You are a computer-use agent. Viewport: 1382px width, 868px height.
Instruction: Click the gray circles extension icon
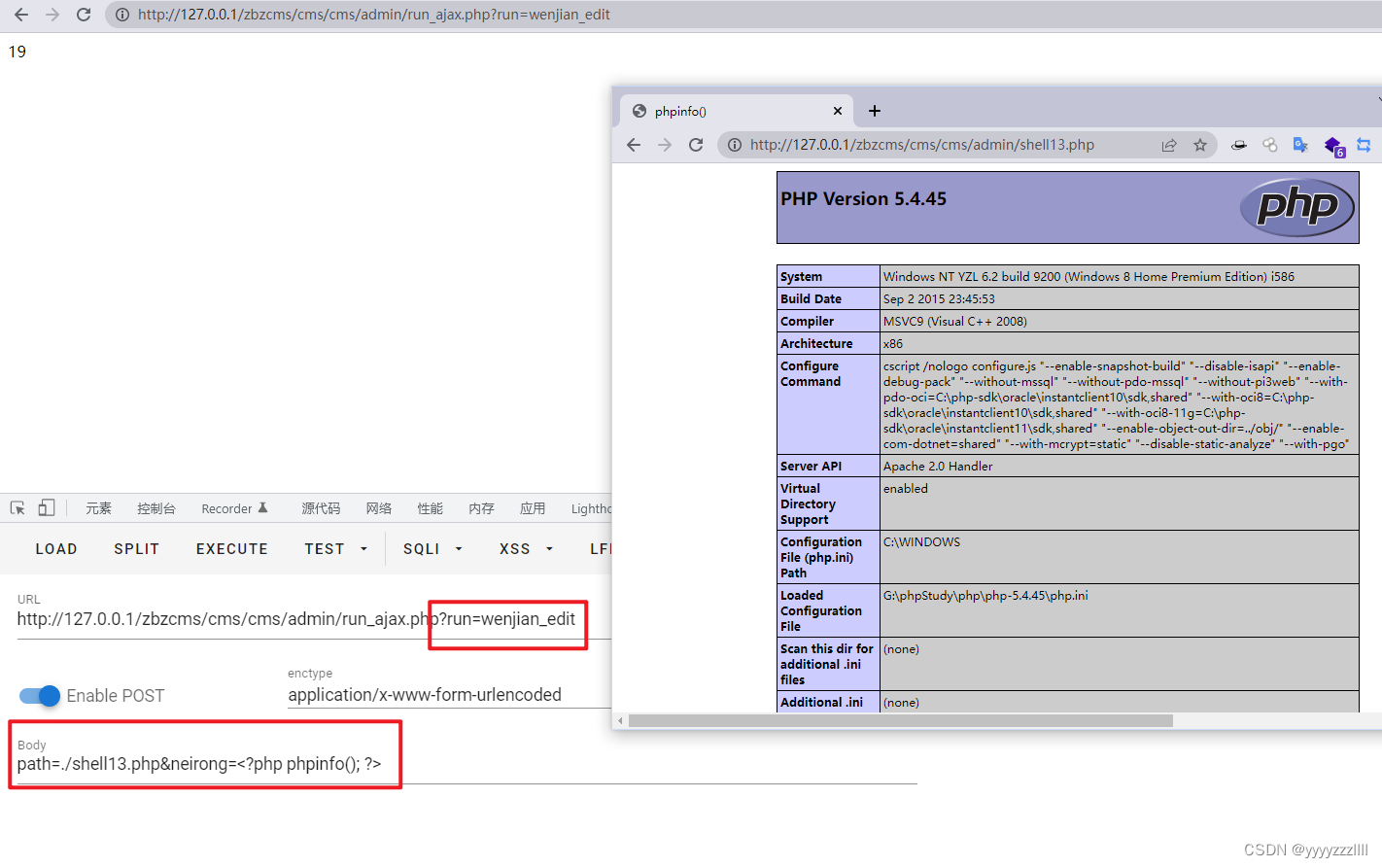[1270, 145]
